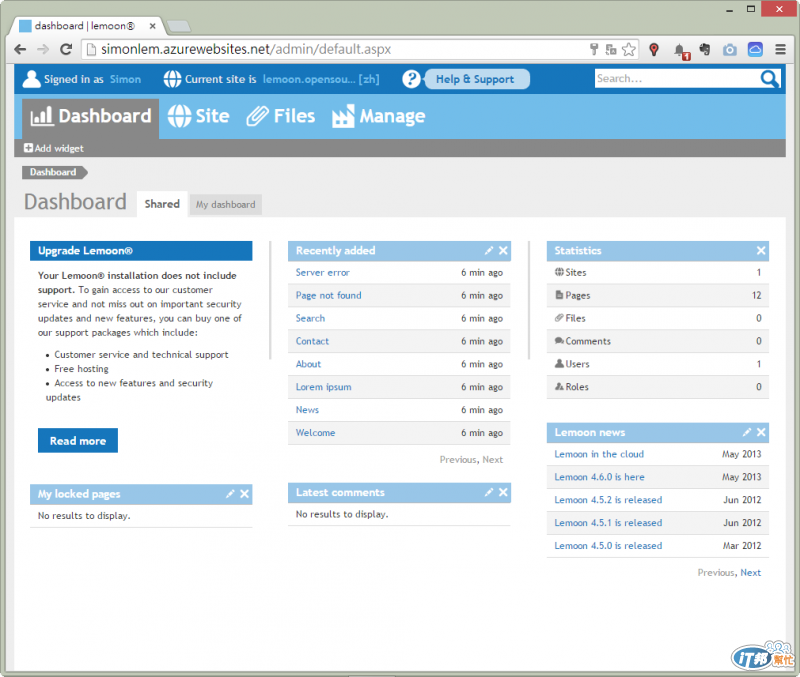This screenshot has height=677, width=800.
Task: Open the Simon user link
Action: pyautogui.click(x=126, y=79)
